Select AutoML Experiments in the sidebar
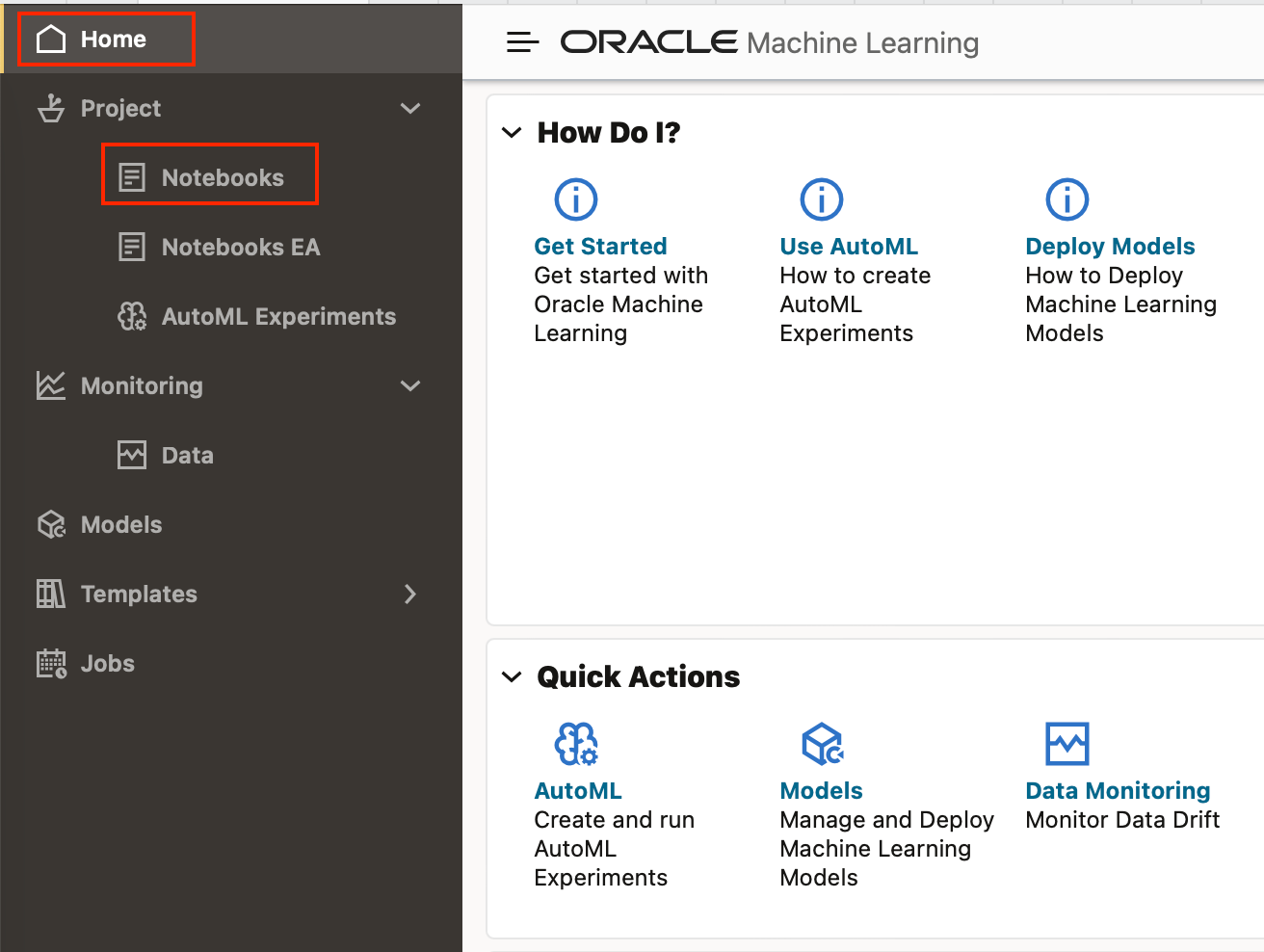The image size is (1264, 952). tap(277, 317)
